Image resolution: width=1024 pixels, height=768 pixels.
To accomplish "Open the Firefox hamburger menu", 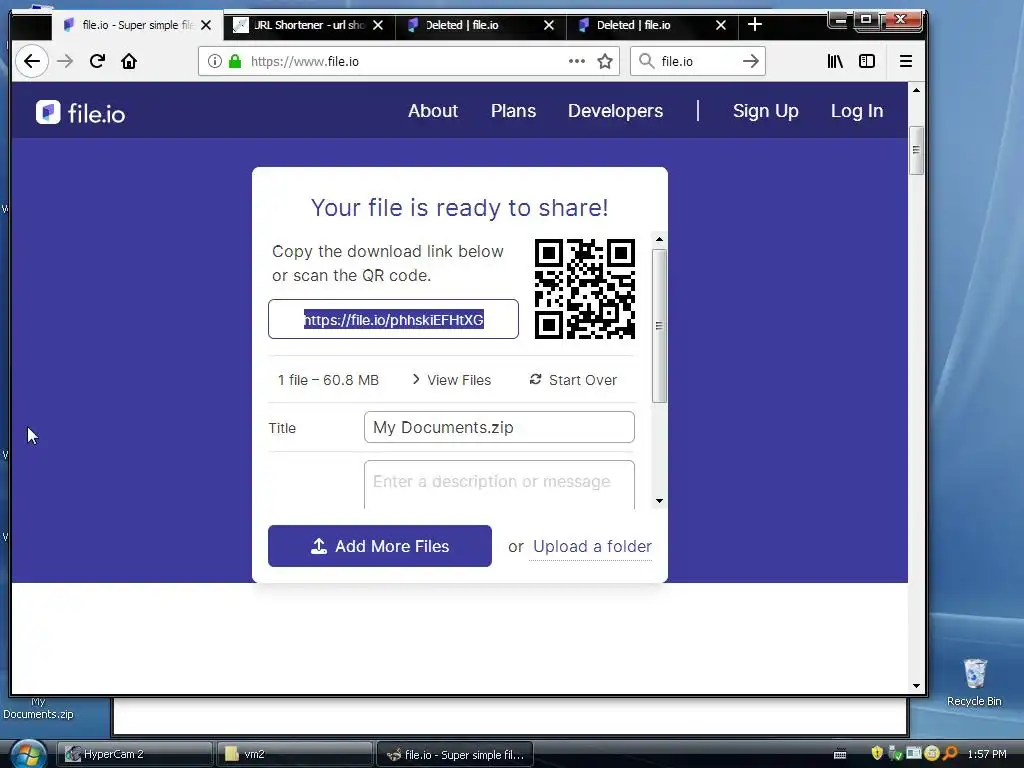I will (x=906, y=61).
